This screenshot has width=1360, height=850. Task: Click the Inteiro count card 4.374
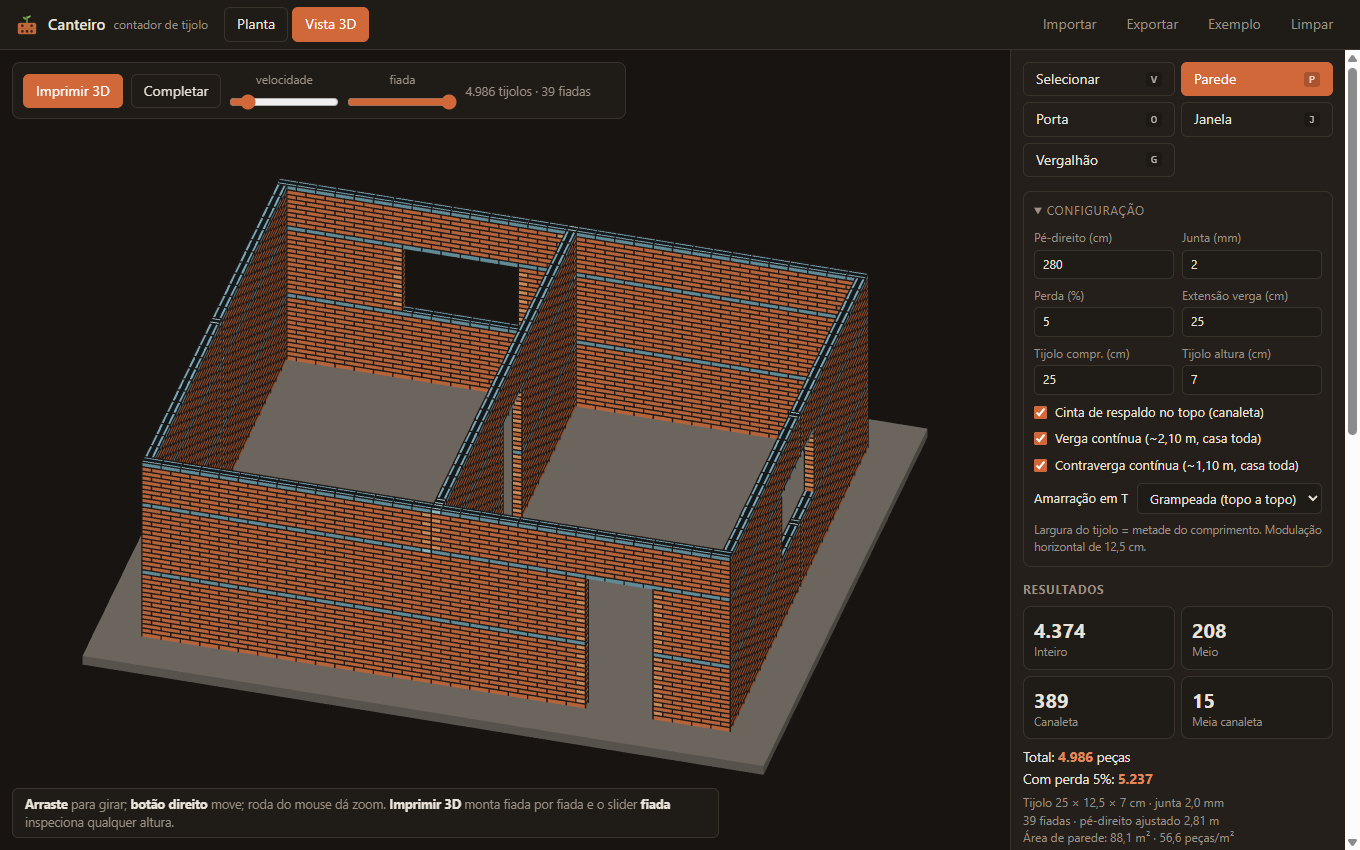point(1098,638)
